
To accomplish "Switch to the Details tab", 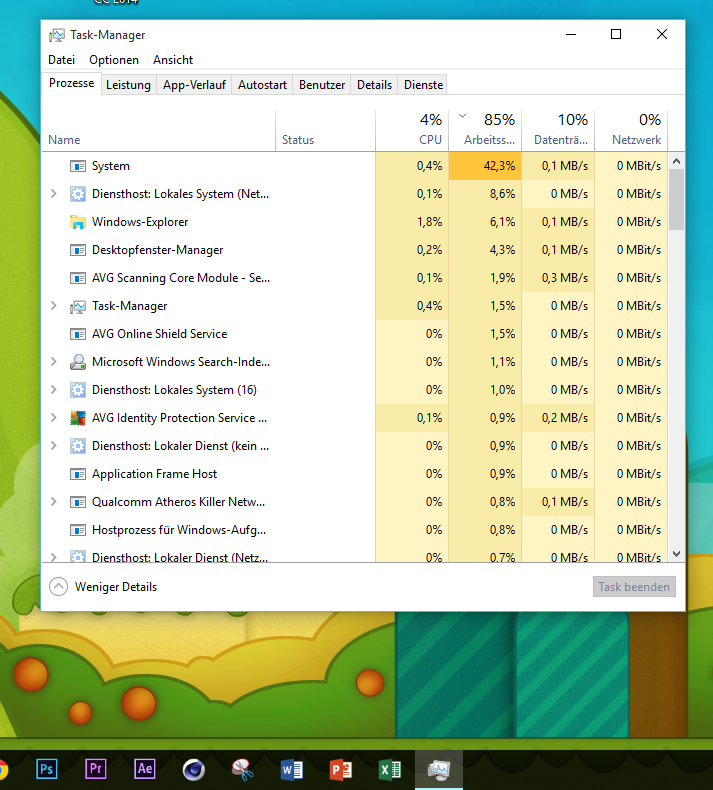I will [374, 85].
